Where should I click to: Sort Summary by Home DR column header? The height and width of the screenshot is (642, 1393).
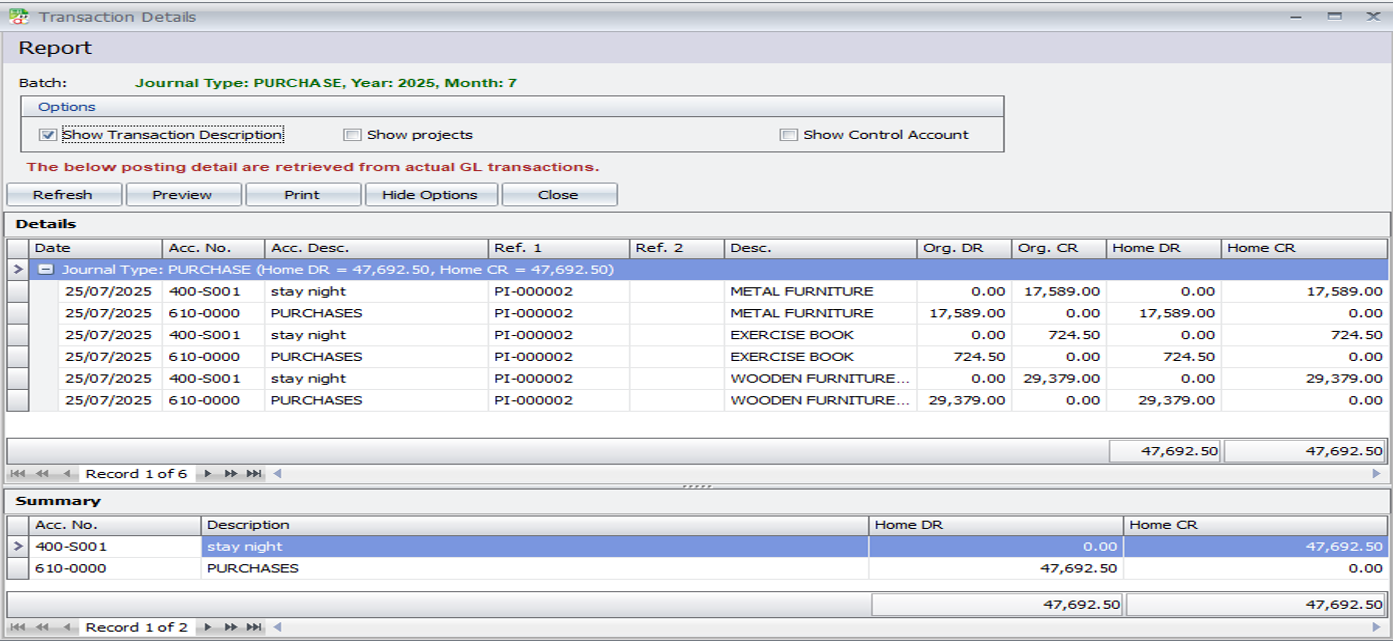tap(994, 525)
